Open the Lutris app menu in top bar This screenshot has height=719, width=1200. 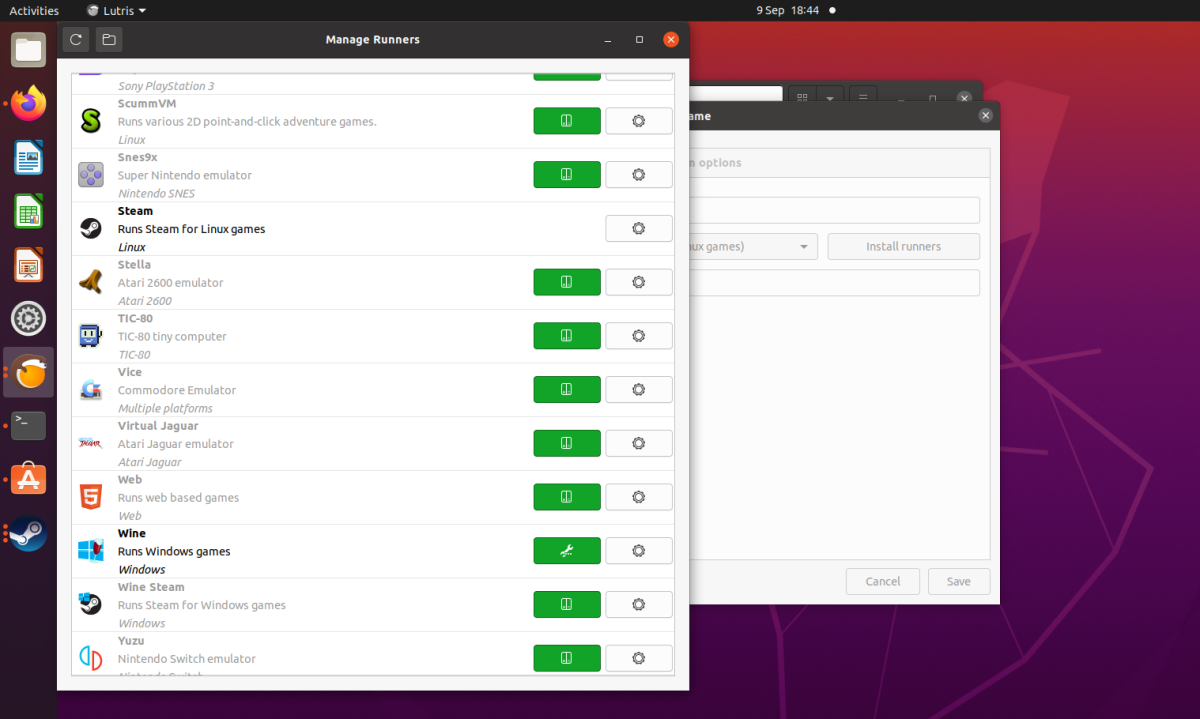pyautogui.click(x=117, y=10)
